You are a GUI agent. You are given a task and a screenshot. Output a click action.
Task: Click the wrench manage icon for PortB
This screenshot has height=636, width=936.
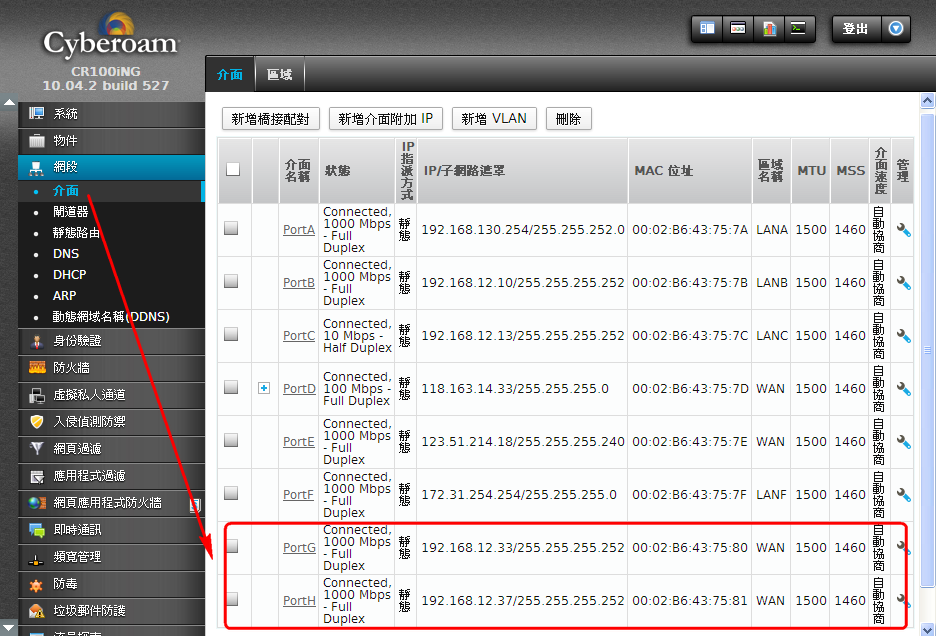pos(903,283)
